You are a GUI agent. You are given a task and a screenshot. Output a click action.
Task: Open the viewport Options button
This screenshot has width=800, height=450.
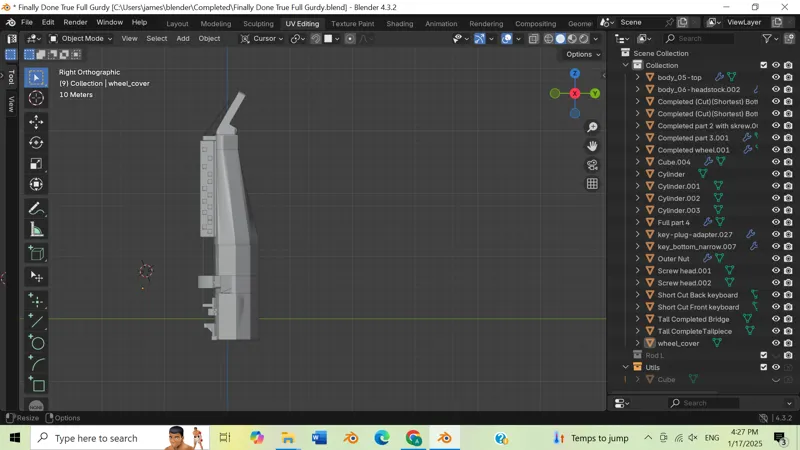pyautogui.click(x=583, y=54)
